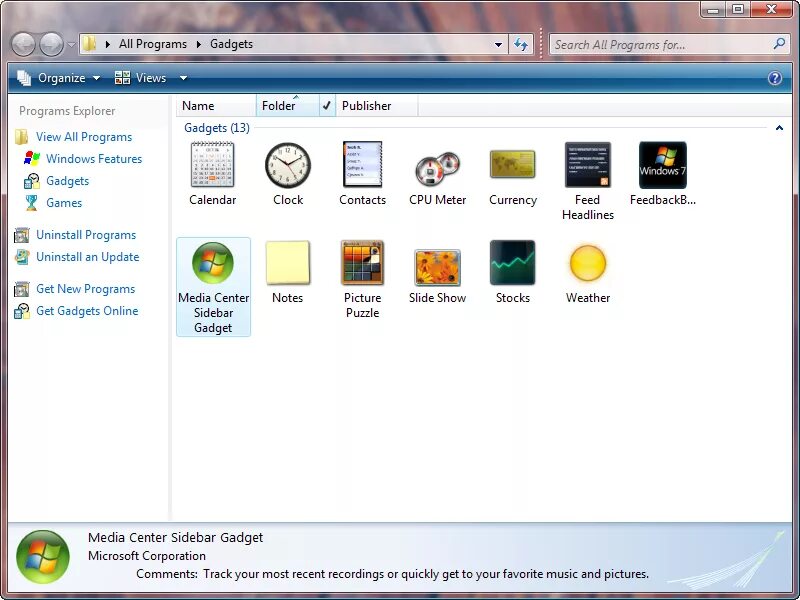
Task: Click Uninstall an Update link
Action: tap(87, 257)
